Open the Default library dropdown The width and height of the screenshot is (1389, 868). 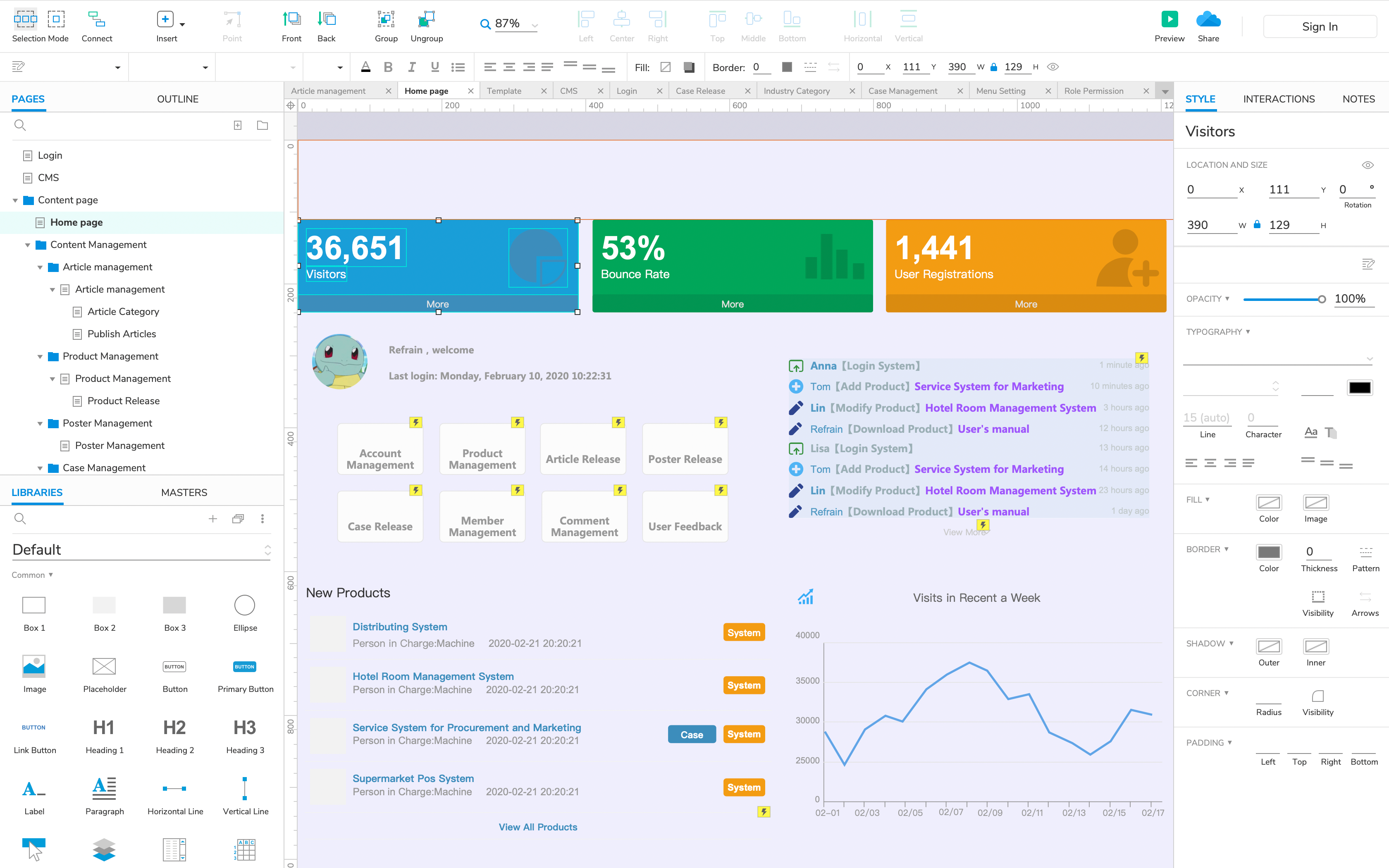point(141,550)
